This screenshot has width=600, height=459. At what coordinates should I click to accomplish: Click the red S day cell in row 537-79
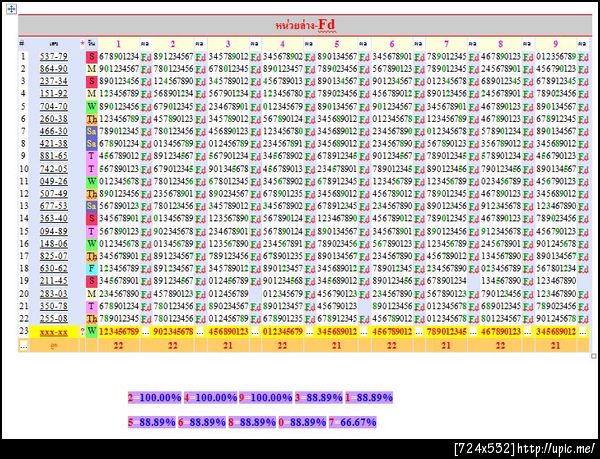click(91, 57)
